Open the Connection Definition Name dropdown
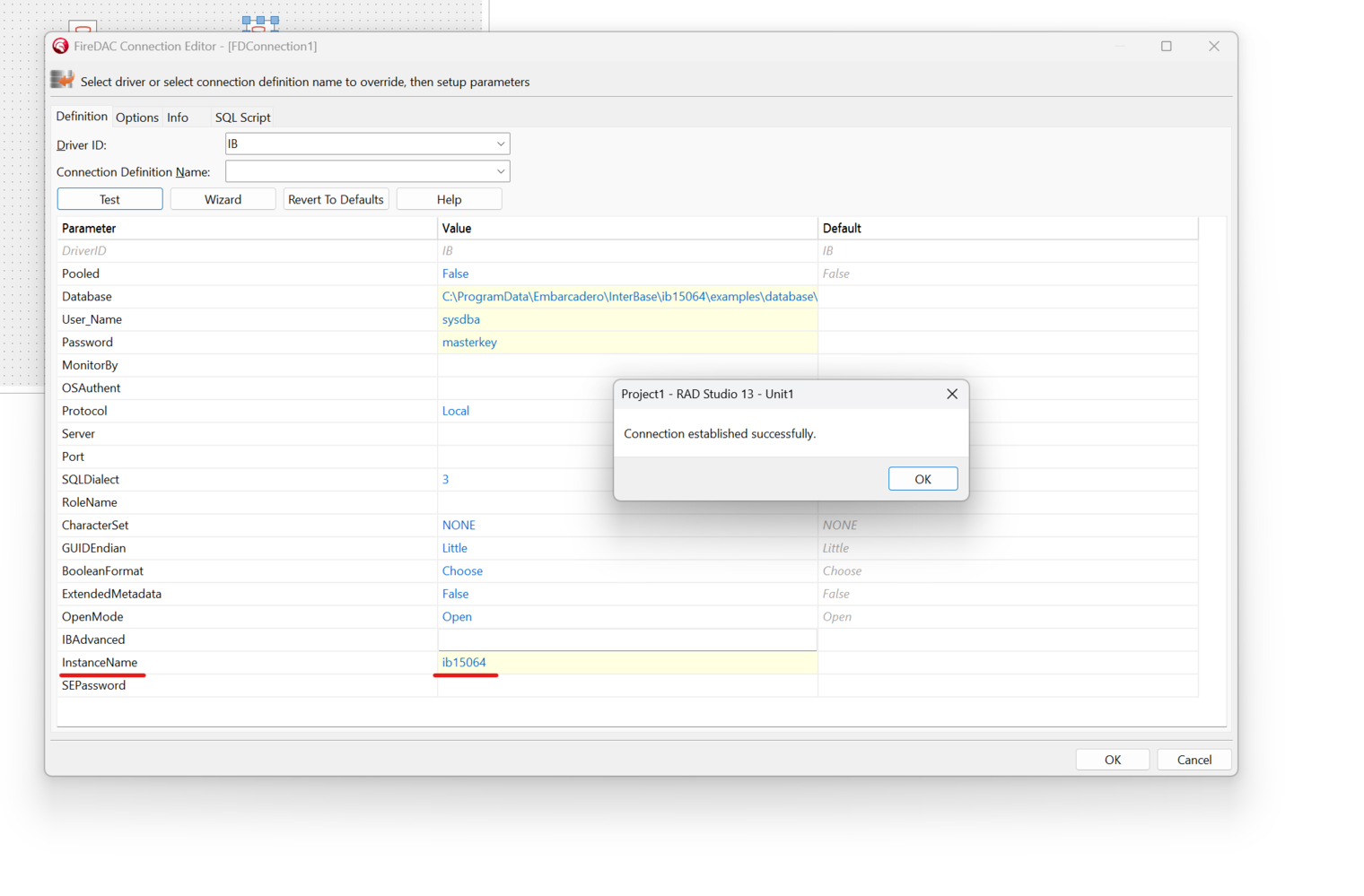This screenshot has width=1364, height=896. click(500, 171)
